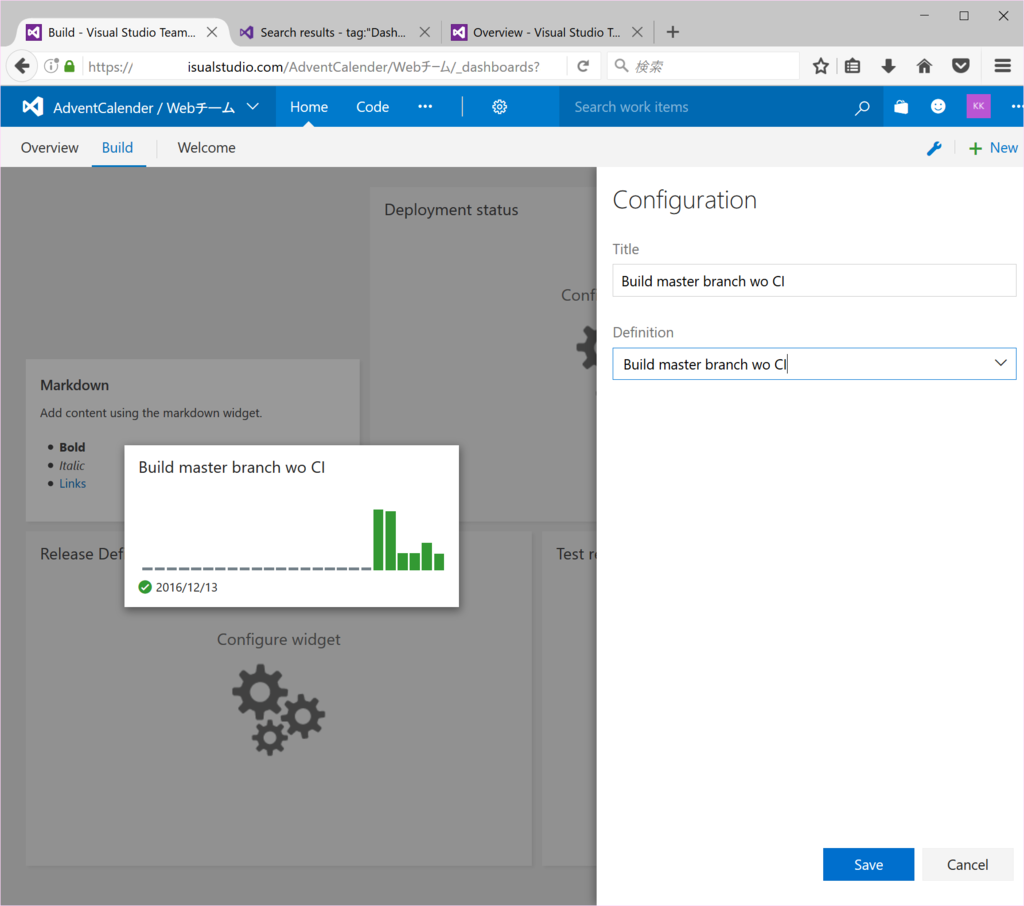1024x906 pixels.
Task: Open the marketplace shopping bag icon
Action: click(901, 106)
